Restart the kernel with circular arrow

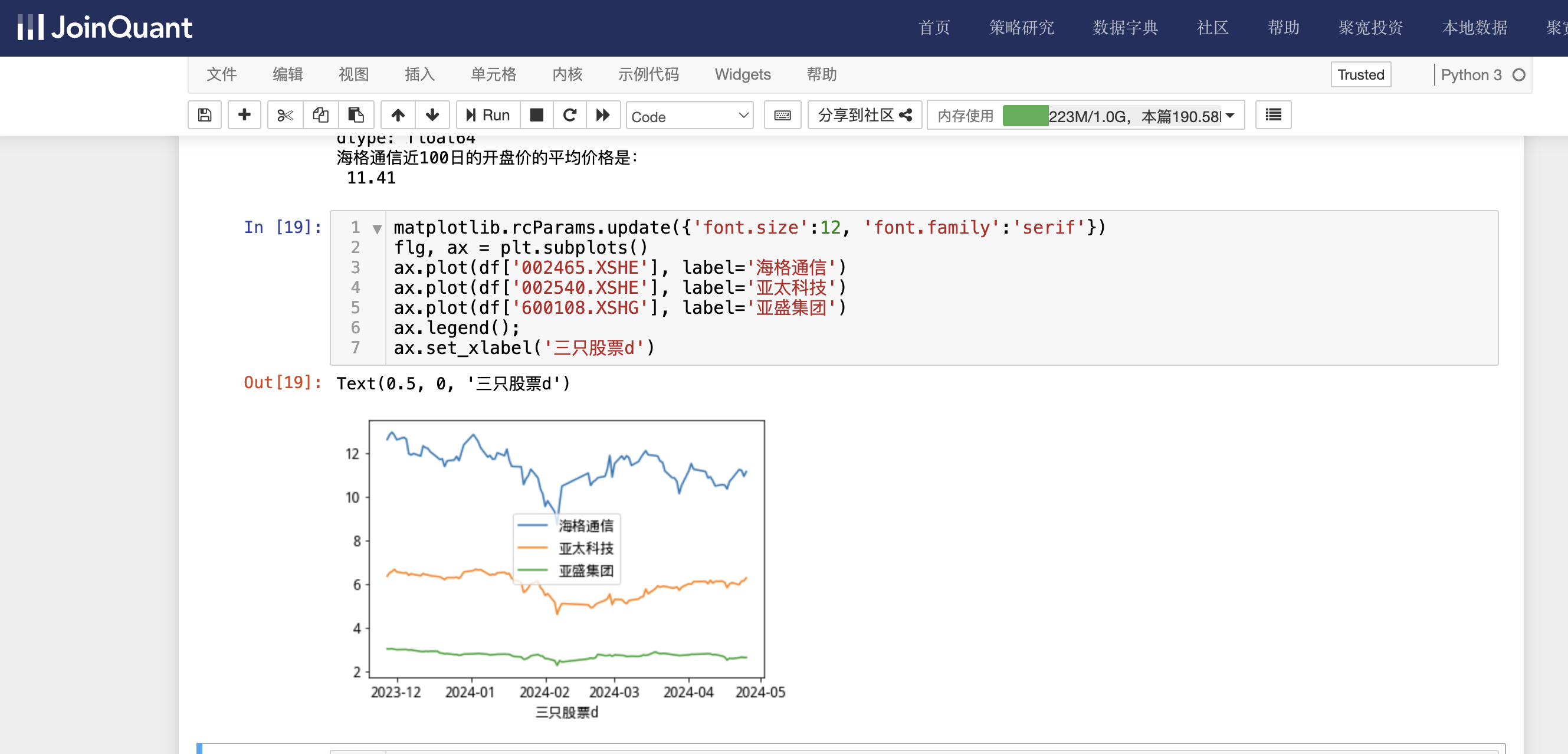point(570,115)
